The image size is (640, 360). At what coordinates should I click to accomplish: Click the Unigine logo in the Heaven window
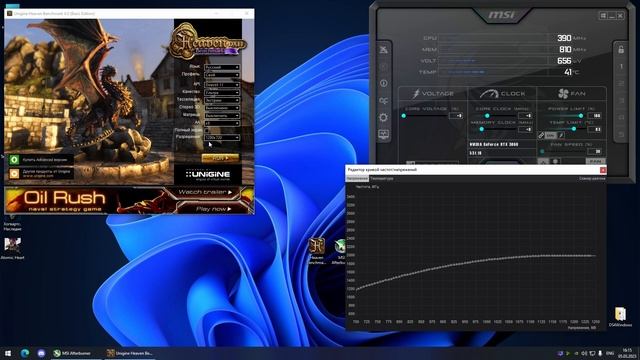(208, 175)
